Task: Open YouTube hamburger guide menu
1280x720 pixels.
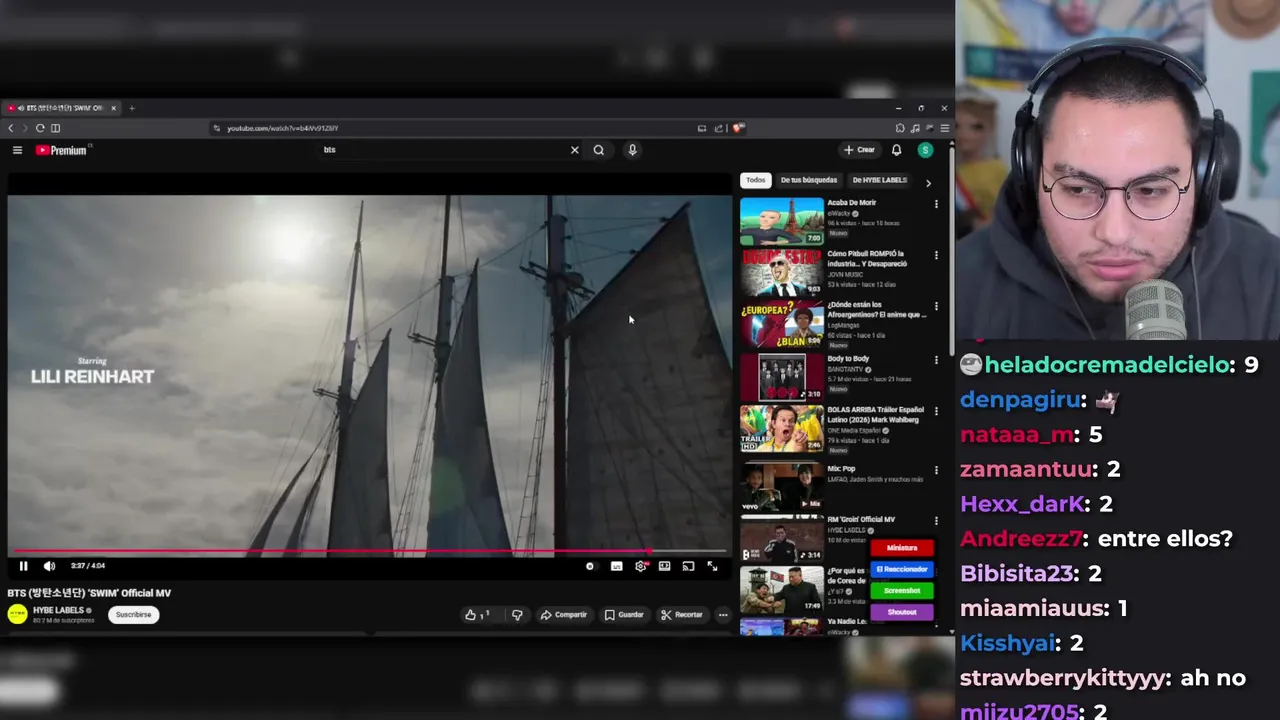Action: tap(17, 150)
